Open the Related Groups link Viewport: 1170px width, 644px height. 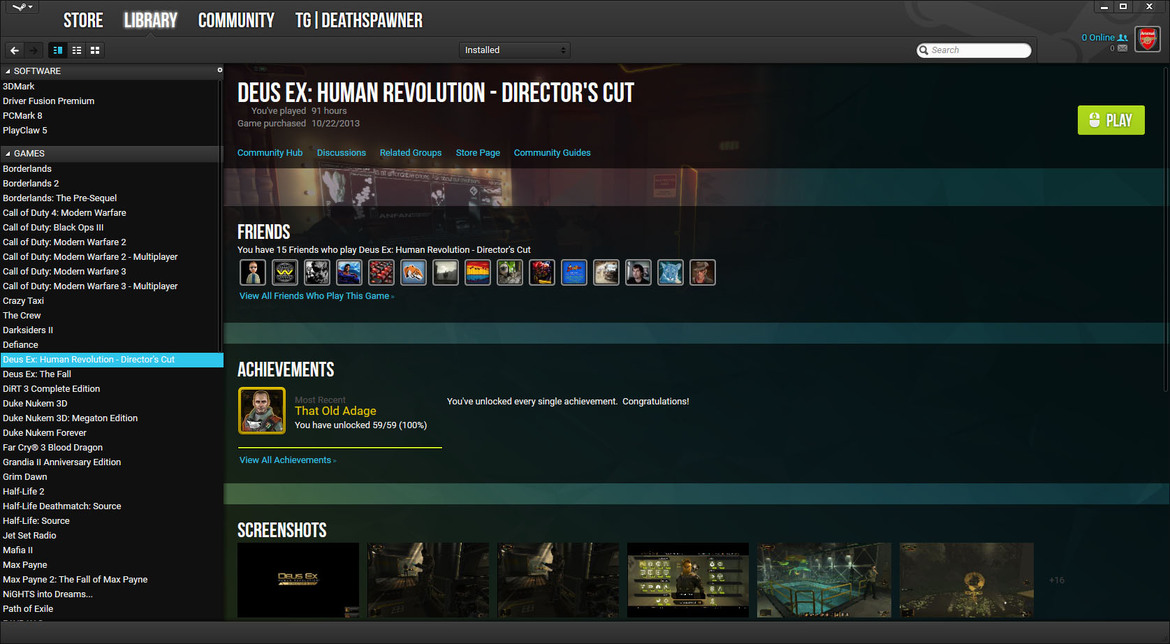click(410, 153)
